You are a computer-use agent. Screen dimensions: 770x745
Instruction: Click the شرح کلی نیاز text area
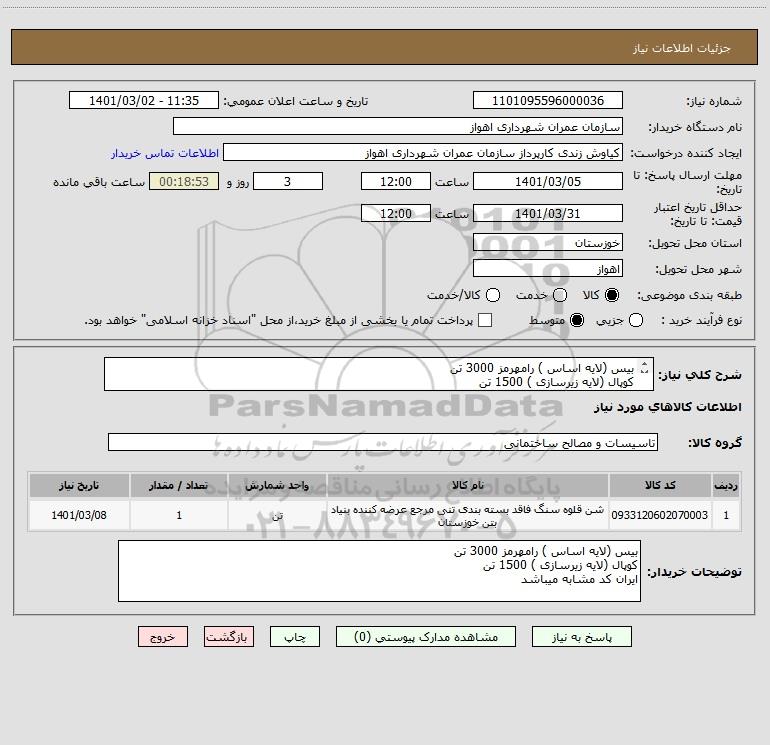pos(379,374)
